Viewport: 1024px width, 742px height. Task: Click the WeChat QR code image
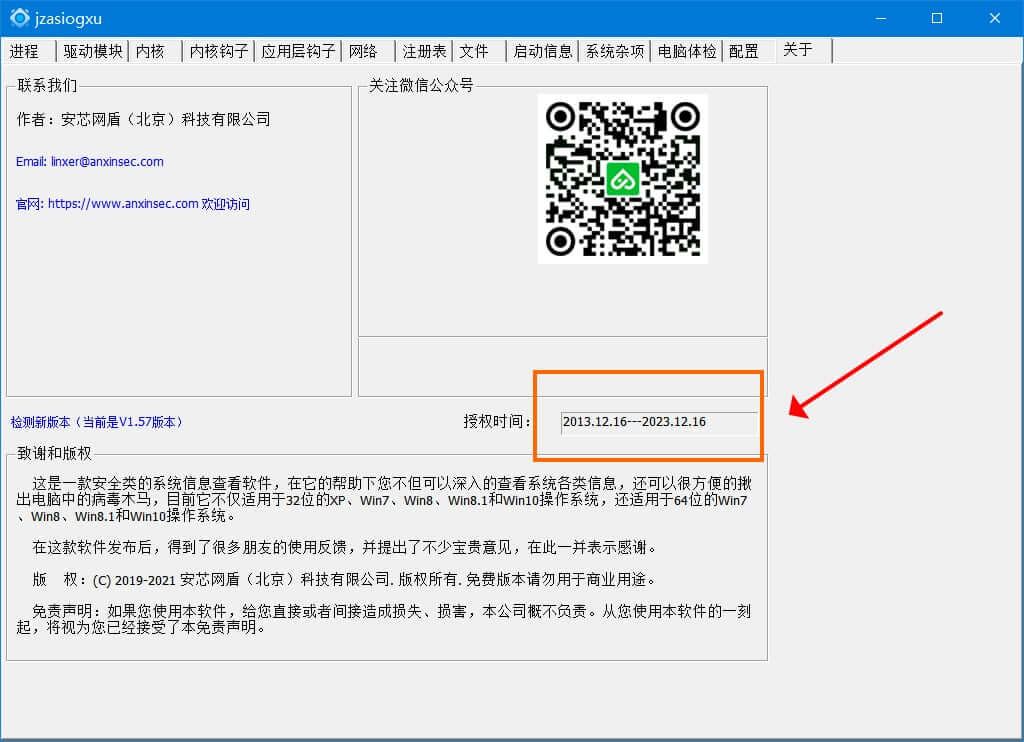(x=622, y=179)
